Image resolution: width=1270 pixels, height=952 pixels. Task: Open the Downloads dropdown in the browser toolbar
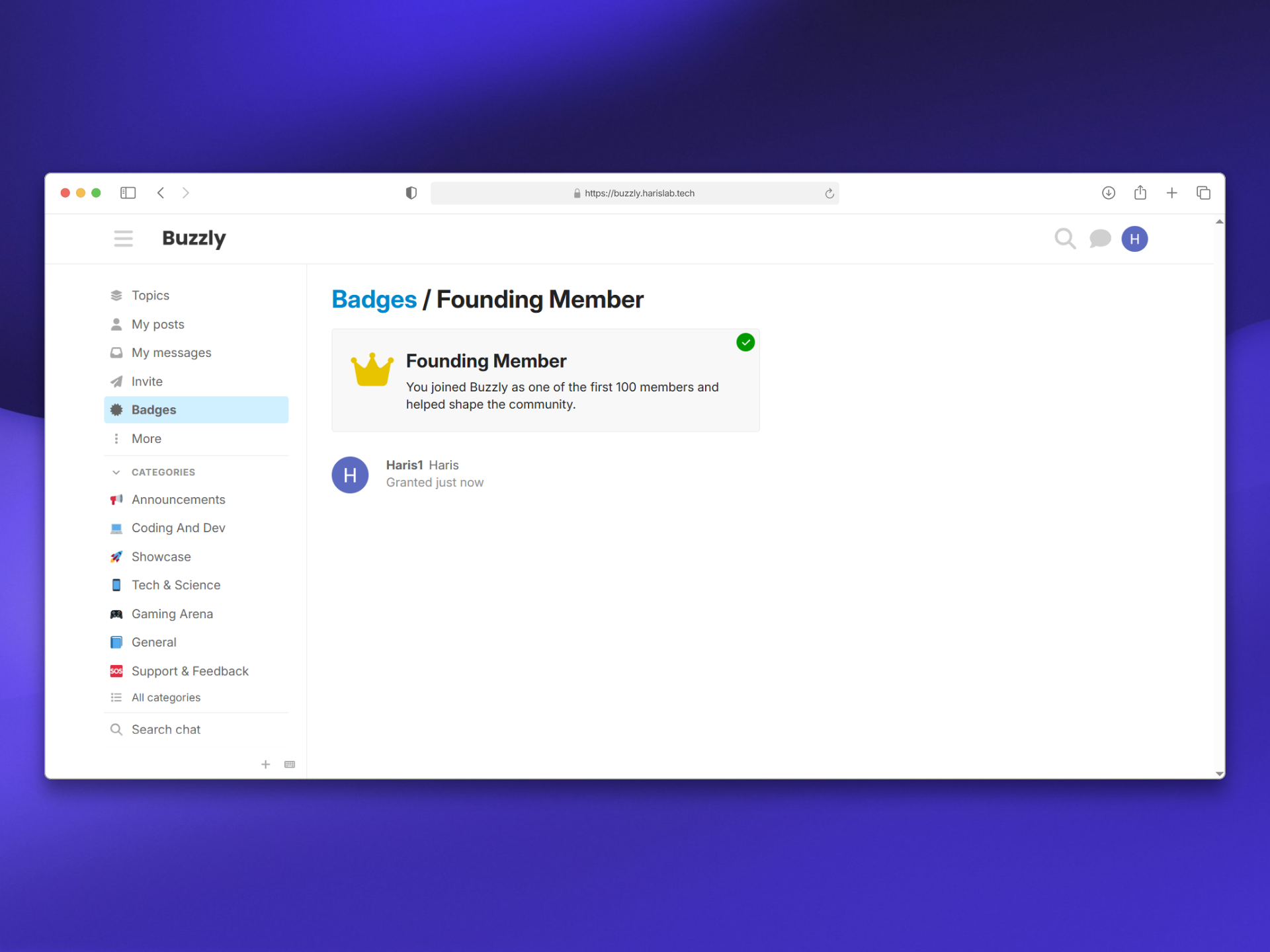[1109, 192]
